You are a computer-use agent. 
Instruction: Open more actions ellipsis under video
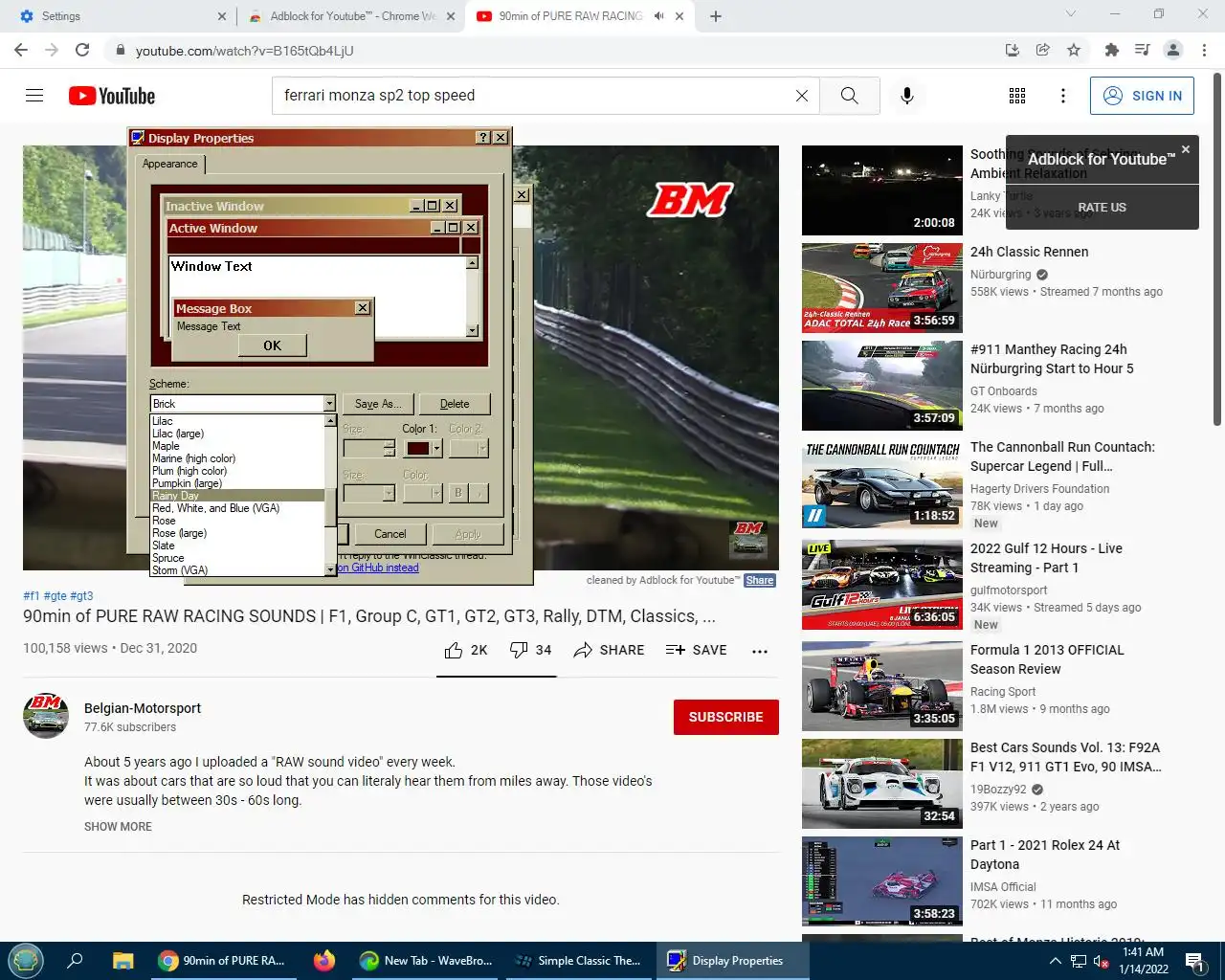760,651
